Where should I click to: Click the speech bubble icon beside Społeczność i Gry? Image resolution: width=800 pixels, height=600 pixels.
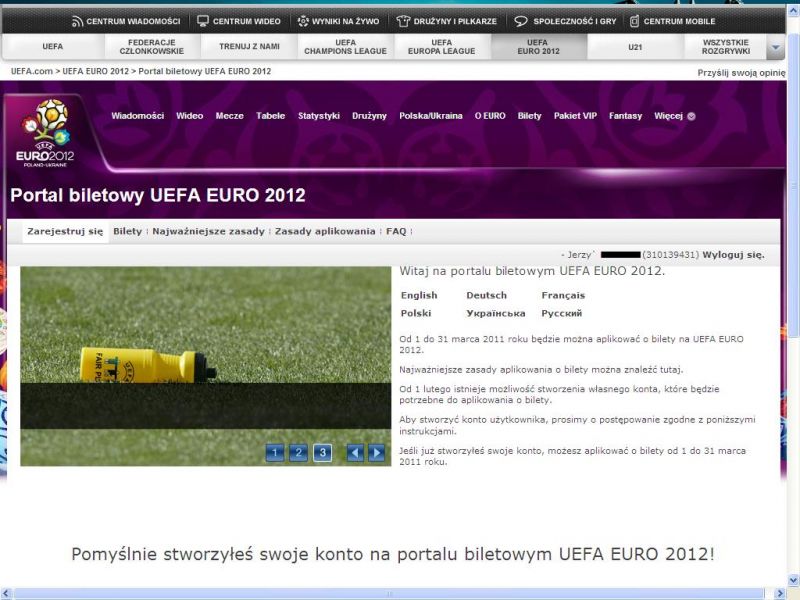pos(521,21)
